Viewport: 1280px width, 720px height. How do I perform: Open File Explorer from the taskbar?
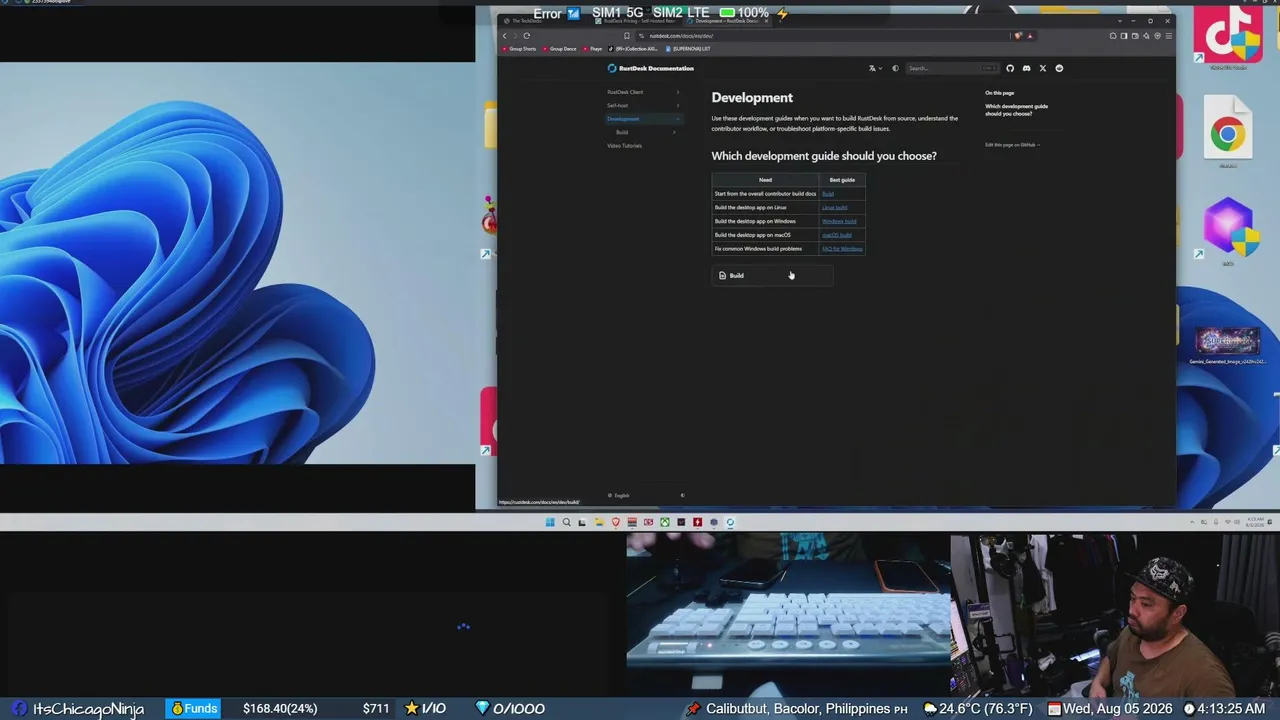coord(599,522)
